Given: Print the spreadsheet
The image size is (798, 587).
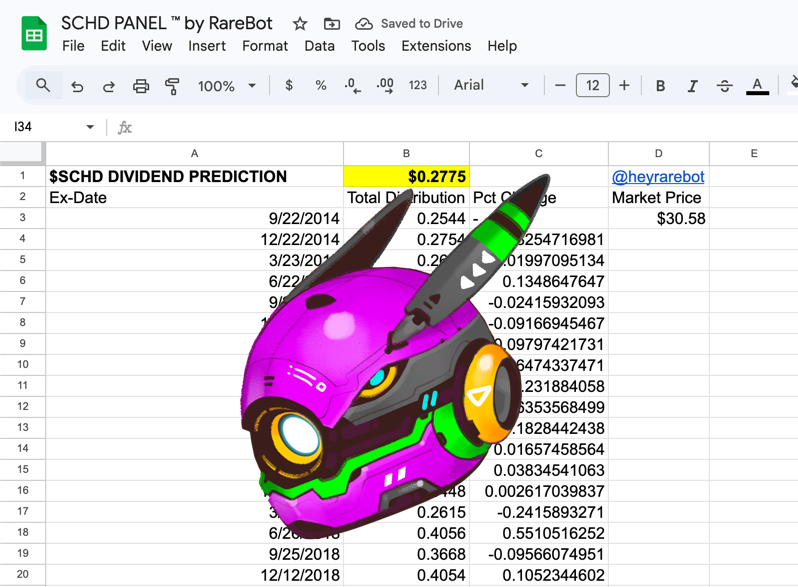Looking at the screenshot, I should [141, 86].
